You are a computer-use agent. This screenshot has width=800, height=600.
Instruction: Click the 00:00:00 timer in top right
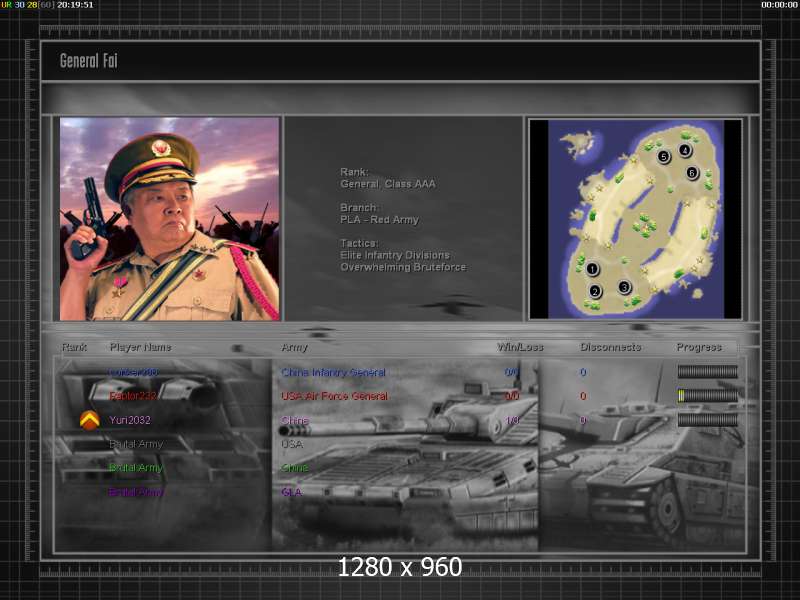(x=779, y=5)
